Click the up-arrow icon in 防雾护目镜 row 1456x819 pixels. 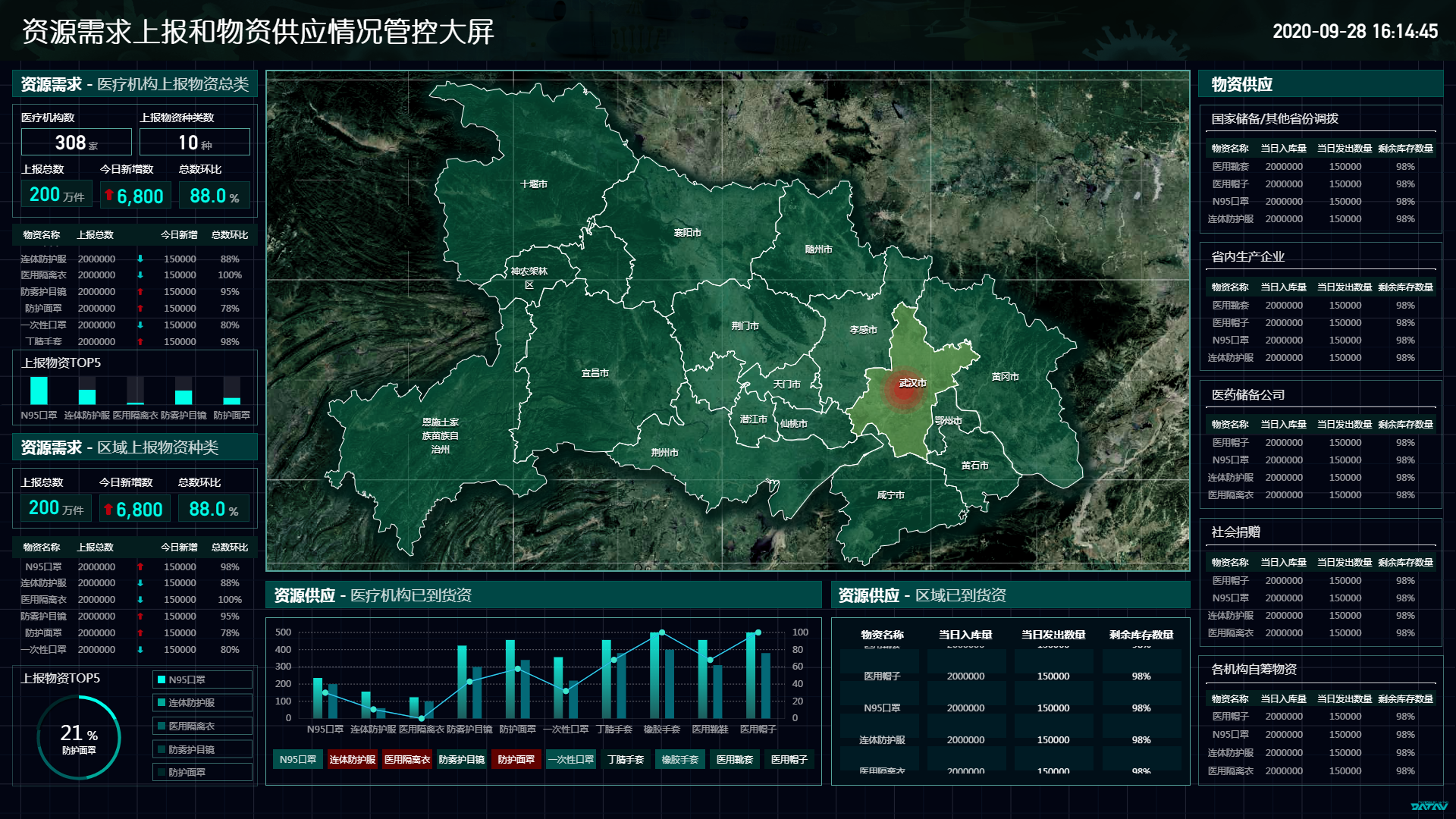pyautogui.click(x=140, y=292)
